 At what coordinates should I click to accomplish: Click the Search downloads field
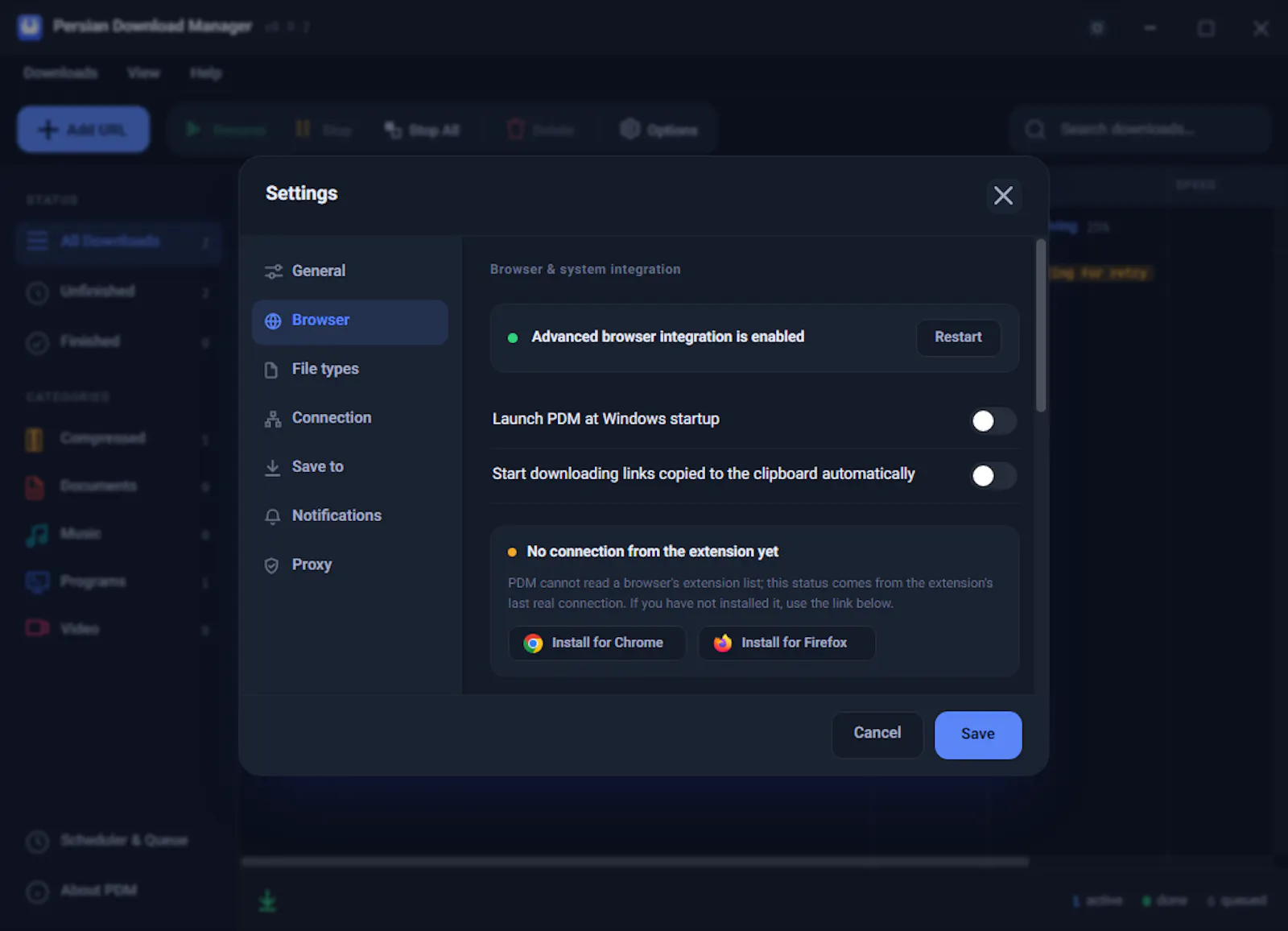pos(1141,129)
